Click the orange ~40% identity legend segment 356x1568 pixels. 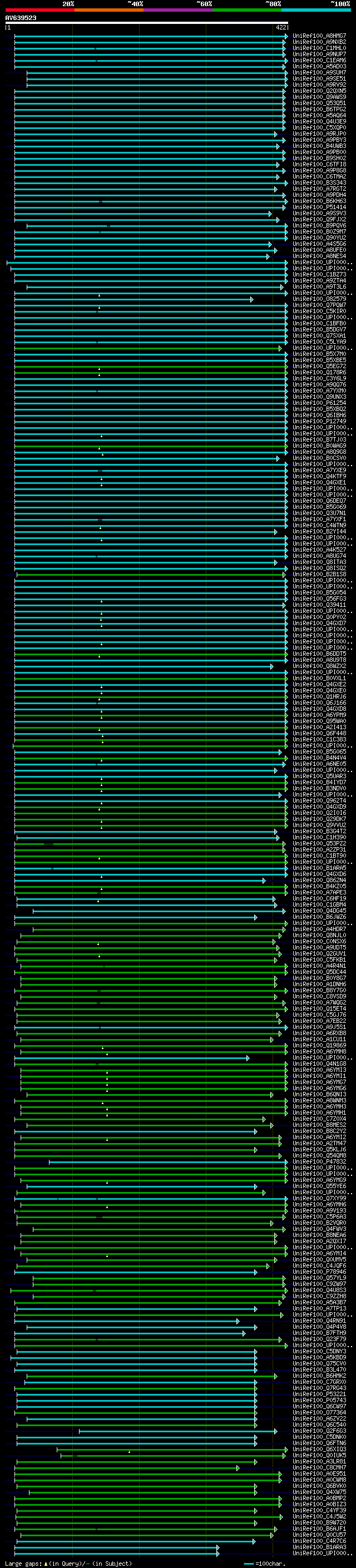tap(109, 10)
